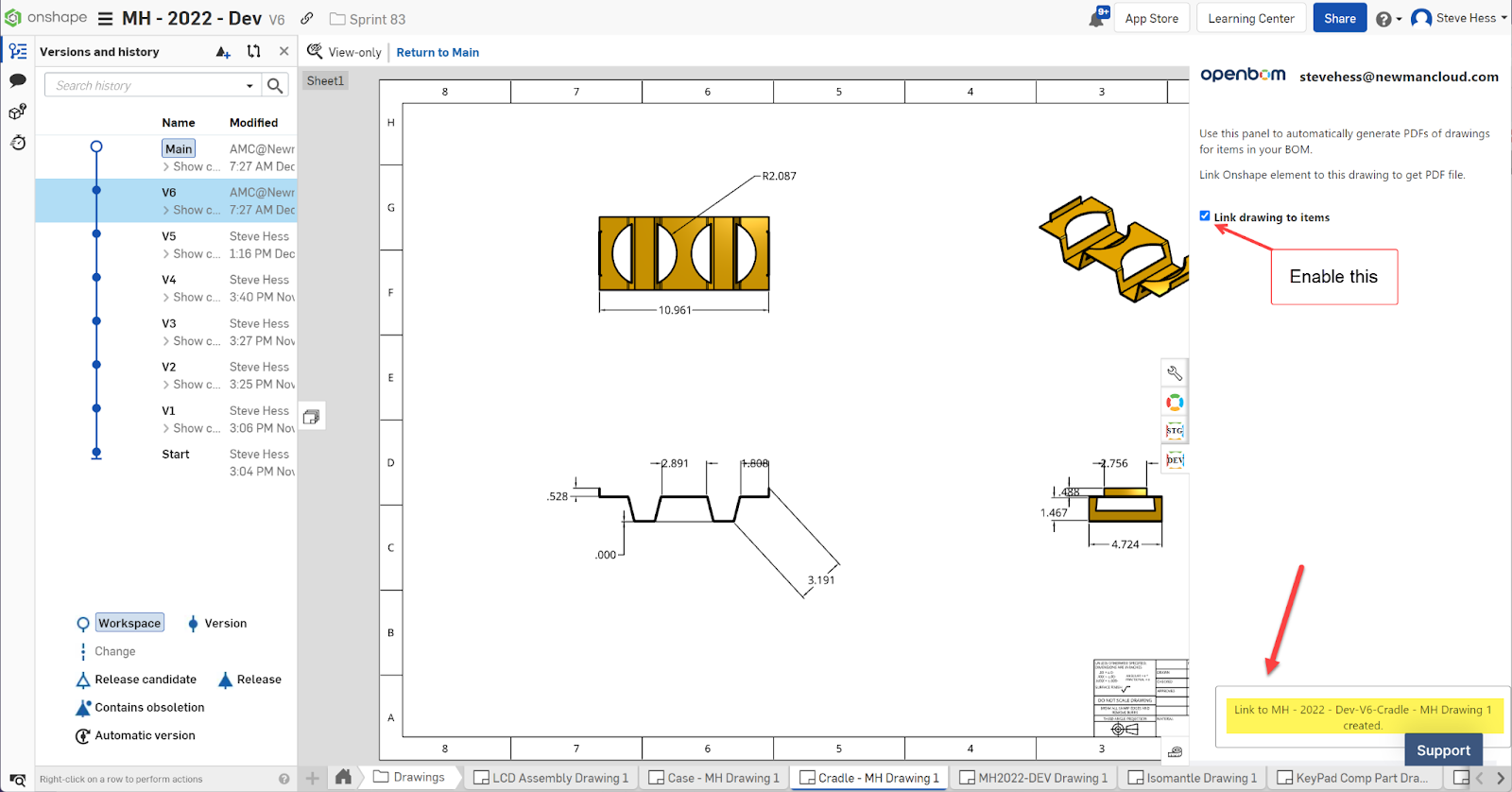Click the copy link icon beside V6
1512x792 pixels.
click(307, 19)
